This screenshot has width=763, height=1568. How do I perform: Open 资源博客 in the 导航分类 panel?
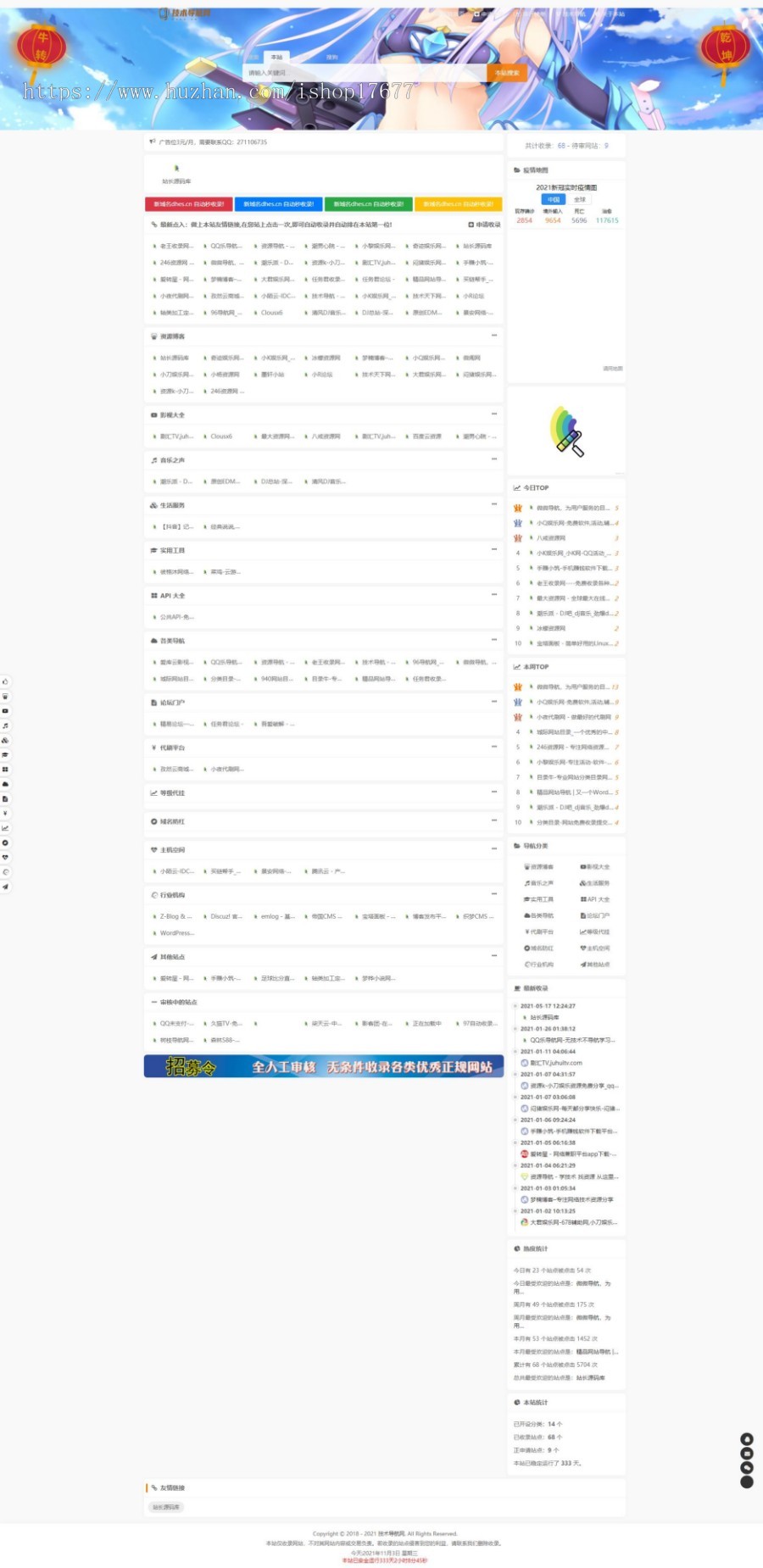539,867
